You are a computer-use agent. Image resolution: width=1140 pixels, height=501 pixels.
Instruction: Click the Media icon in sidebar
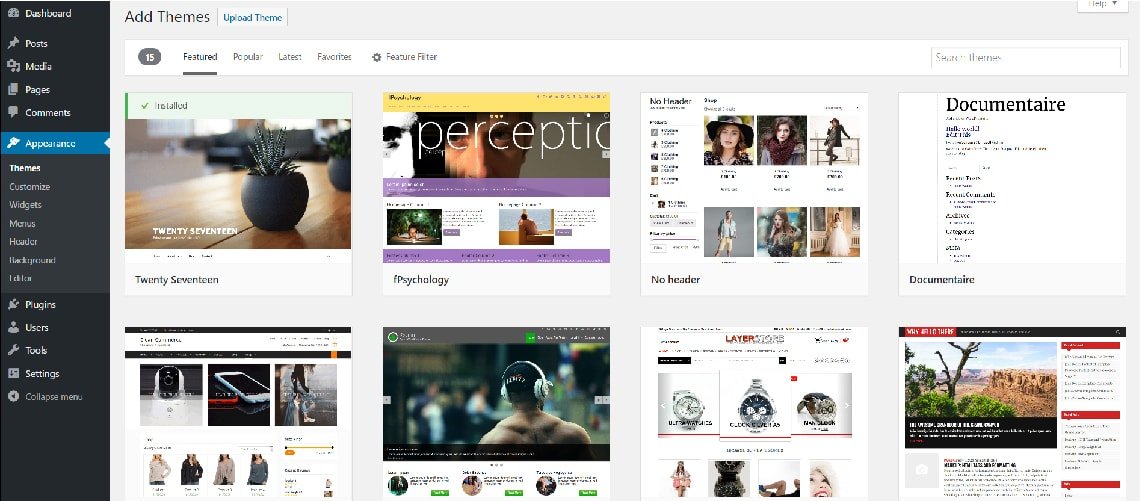pos(13,66)
